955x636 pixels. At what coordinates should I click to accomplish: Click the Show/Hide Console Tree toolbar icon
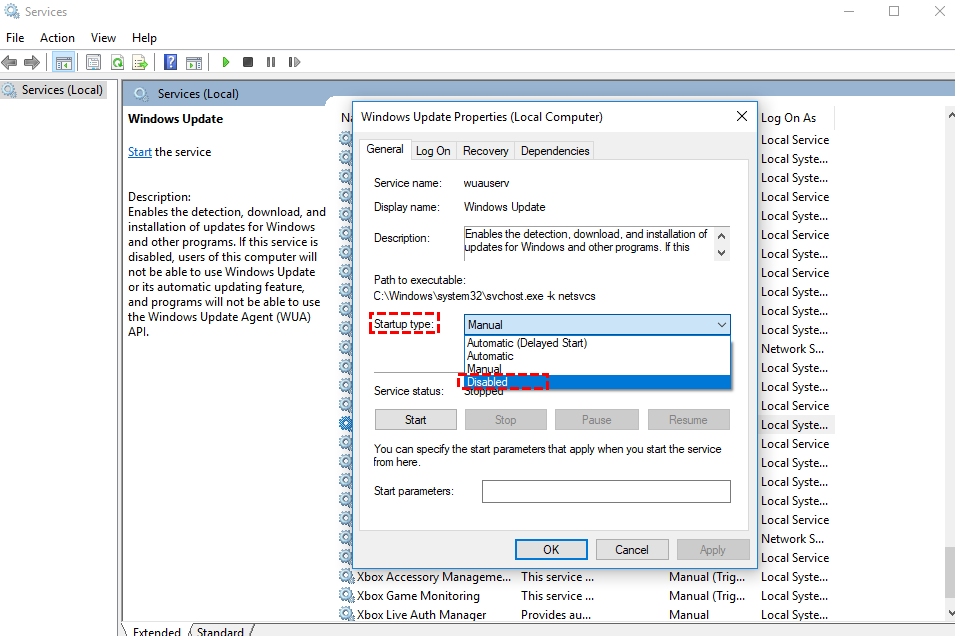pyautogui.click(x=64, y=62)
